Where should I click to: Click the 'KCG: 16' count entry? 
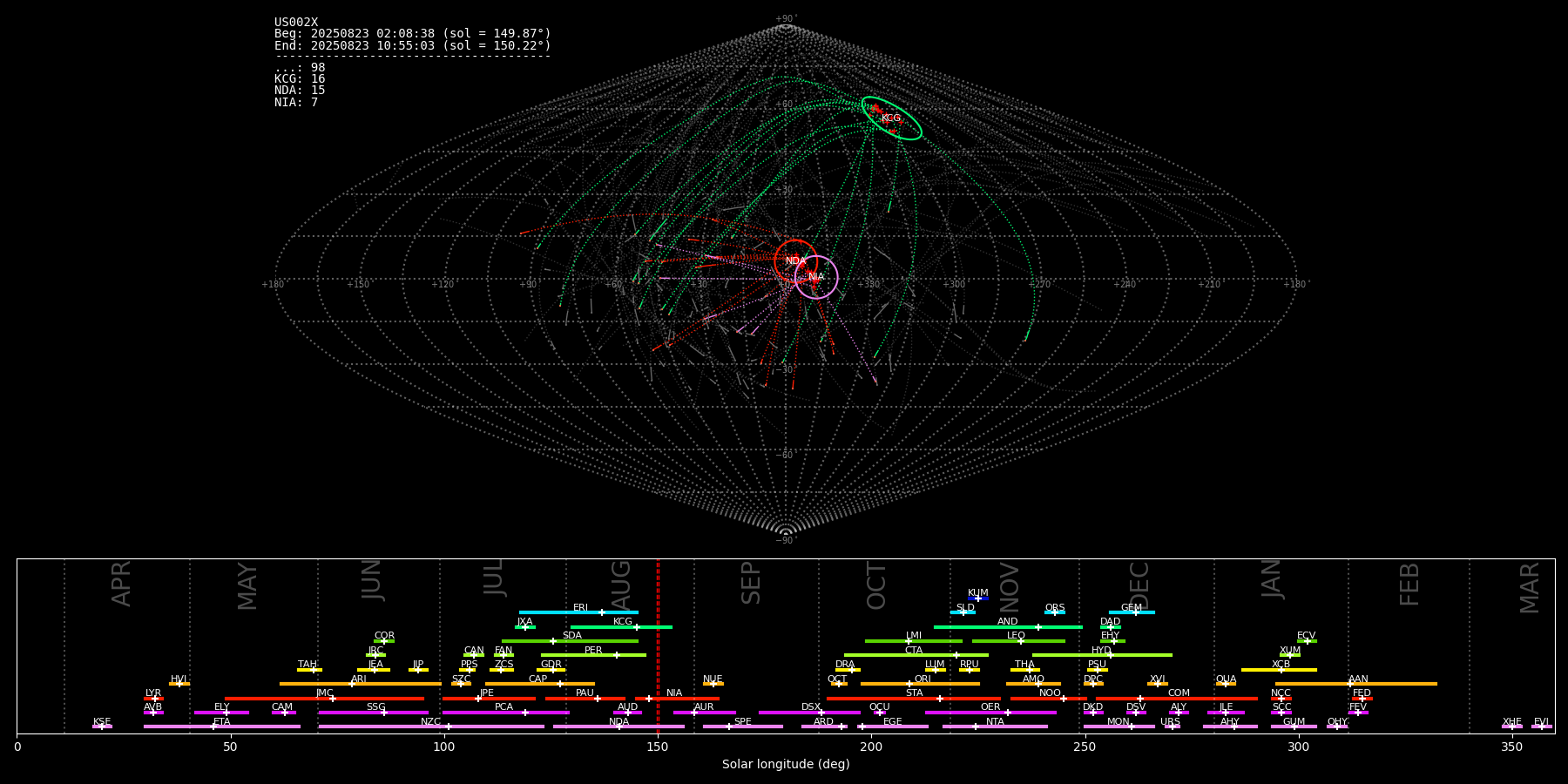300,79
